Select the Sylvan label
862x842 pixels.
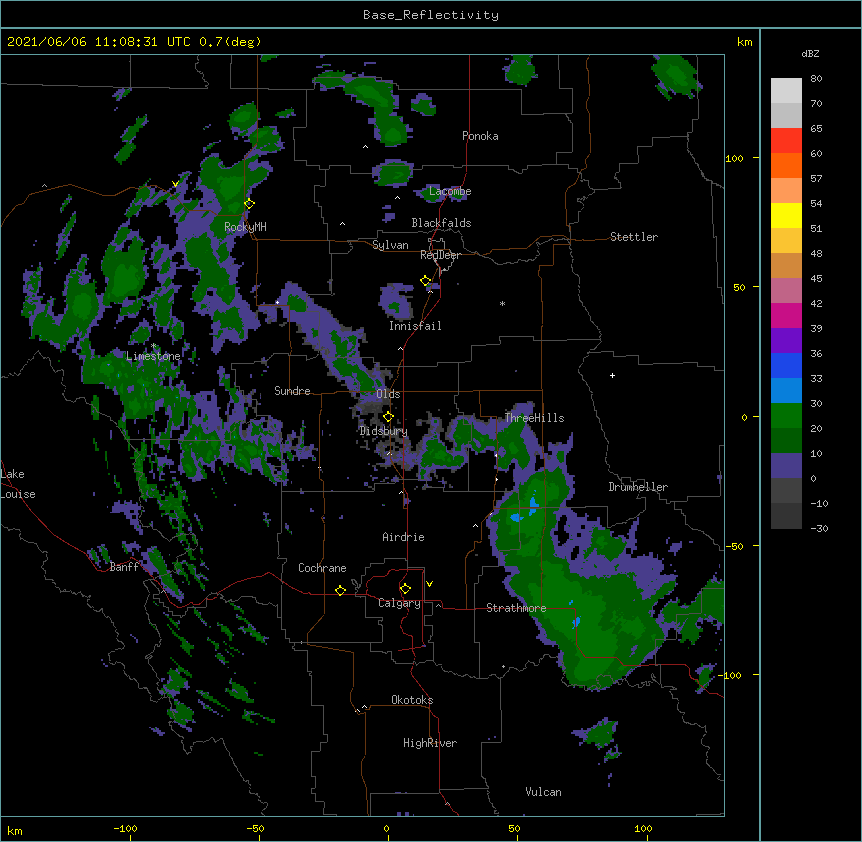pos(390,245)
